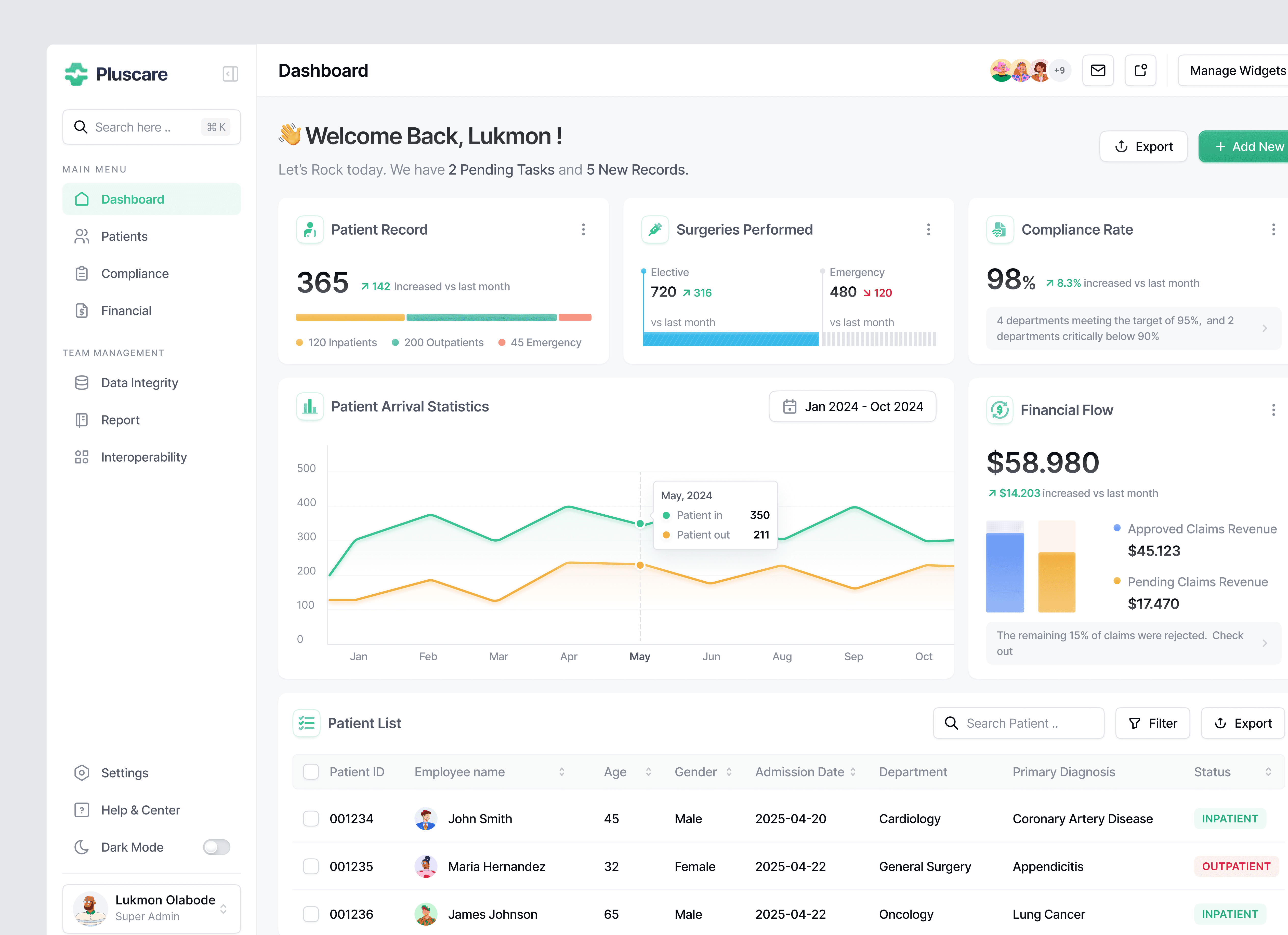This screenshot has height=935, width=1288.
Task: Check the box for patient John Smith
Action: 311,819
